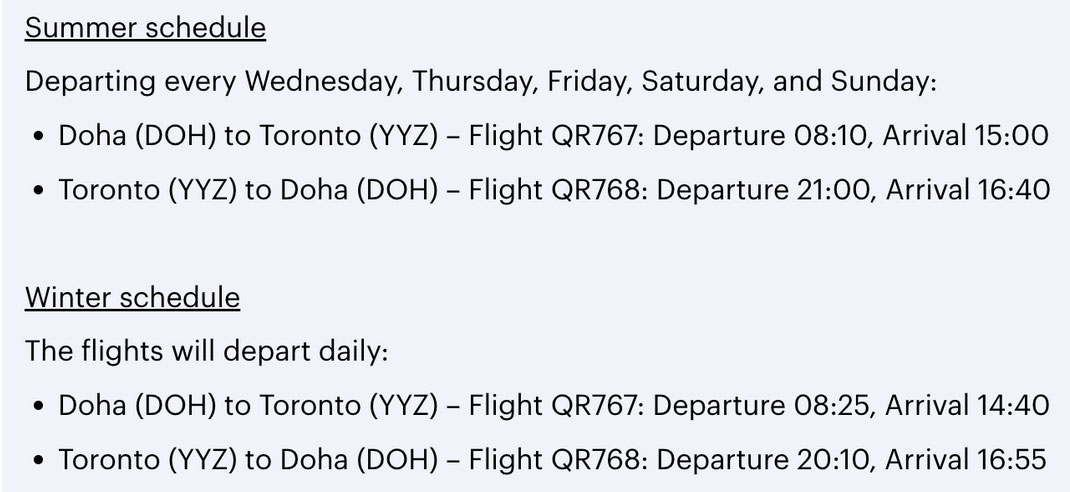Click the underlined Summer schedule heading
The image size is (1070, 492).
tap(145, 28)
